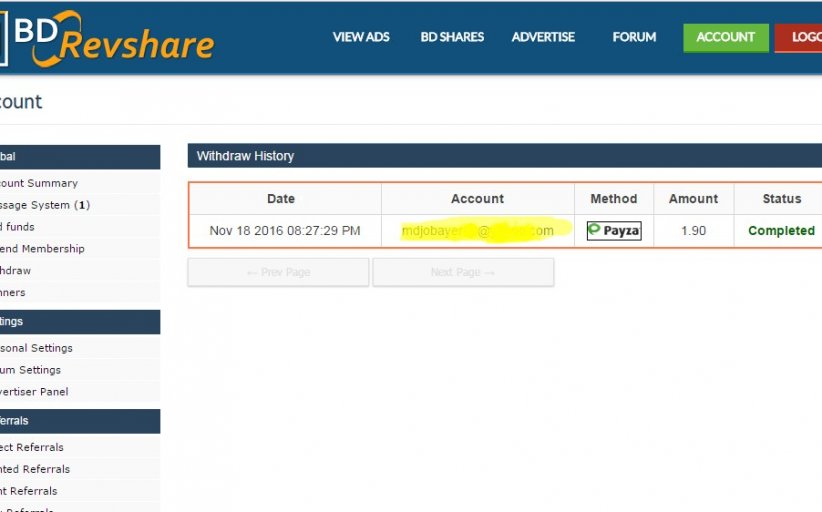
Task: Select Add funds in the sidebar
Action: tap(18, 227)
